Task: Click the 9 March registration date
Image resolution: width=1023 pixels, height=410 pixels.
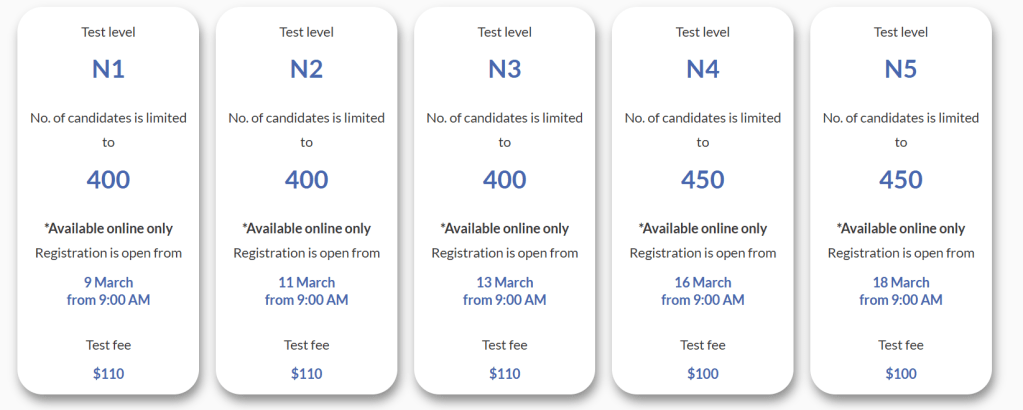Action: [108, 282]
